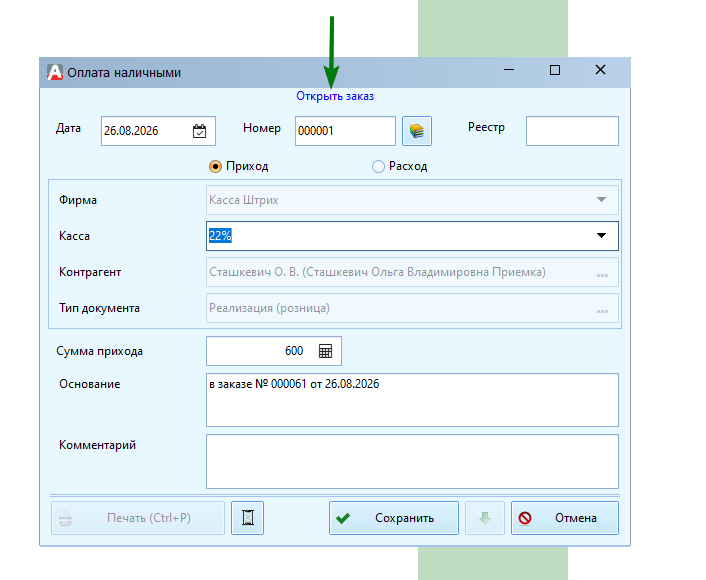This screenshot has width=706, height=580.
Task: Select the Расход radio button
Action: [378, 167]
